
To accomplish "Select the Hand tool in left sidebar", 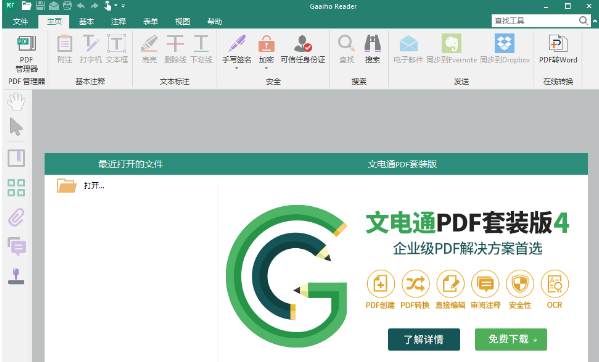I will tap(16, 102).
